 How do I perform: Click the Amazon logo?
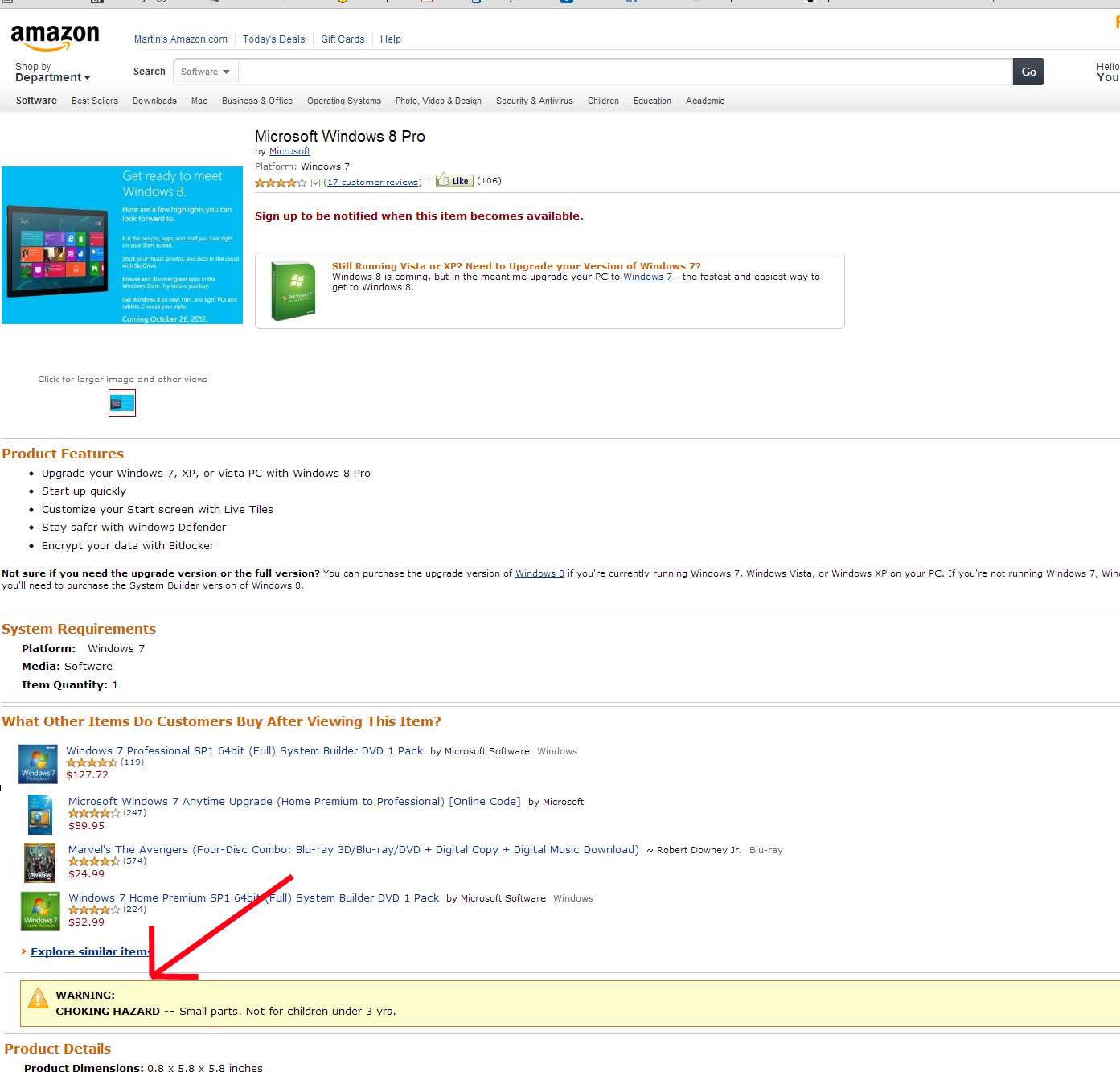tap(55, 37)
